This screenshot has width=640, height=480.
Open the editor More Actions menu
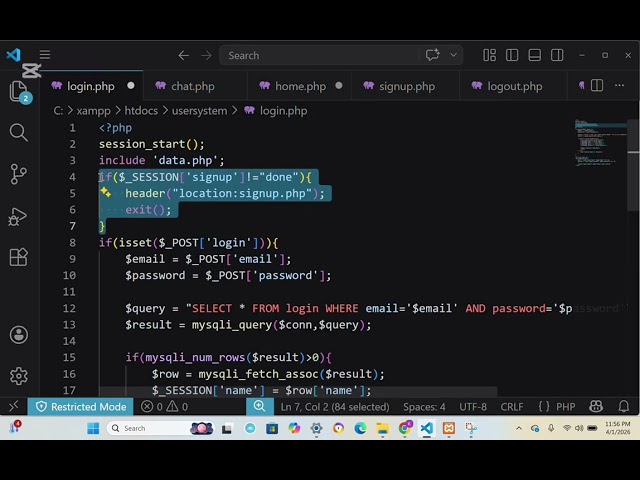point(619,86)
